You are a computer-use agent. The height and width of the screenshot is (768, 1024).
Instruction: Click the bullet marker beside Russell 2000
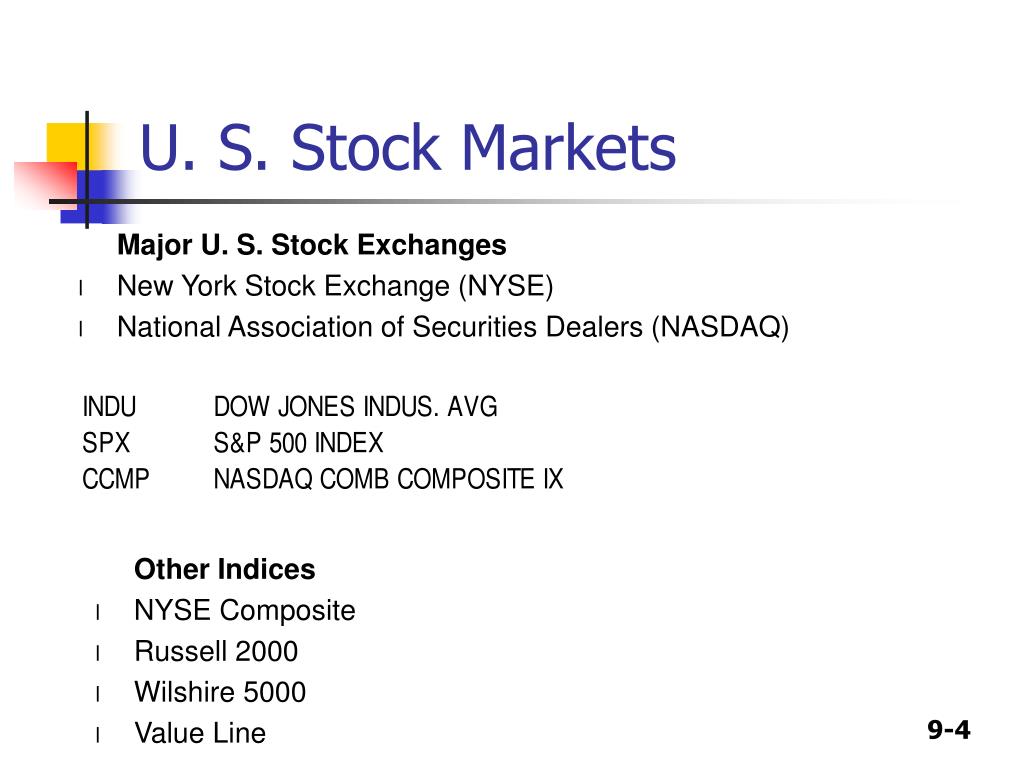(97, 653)
